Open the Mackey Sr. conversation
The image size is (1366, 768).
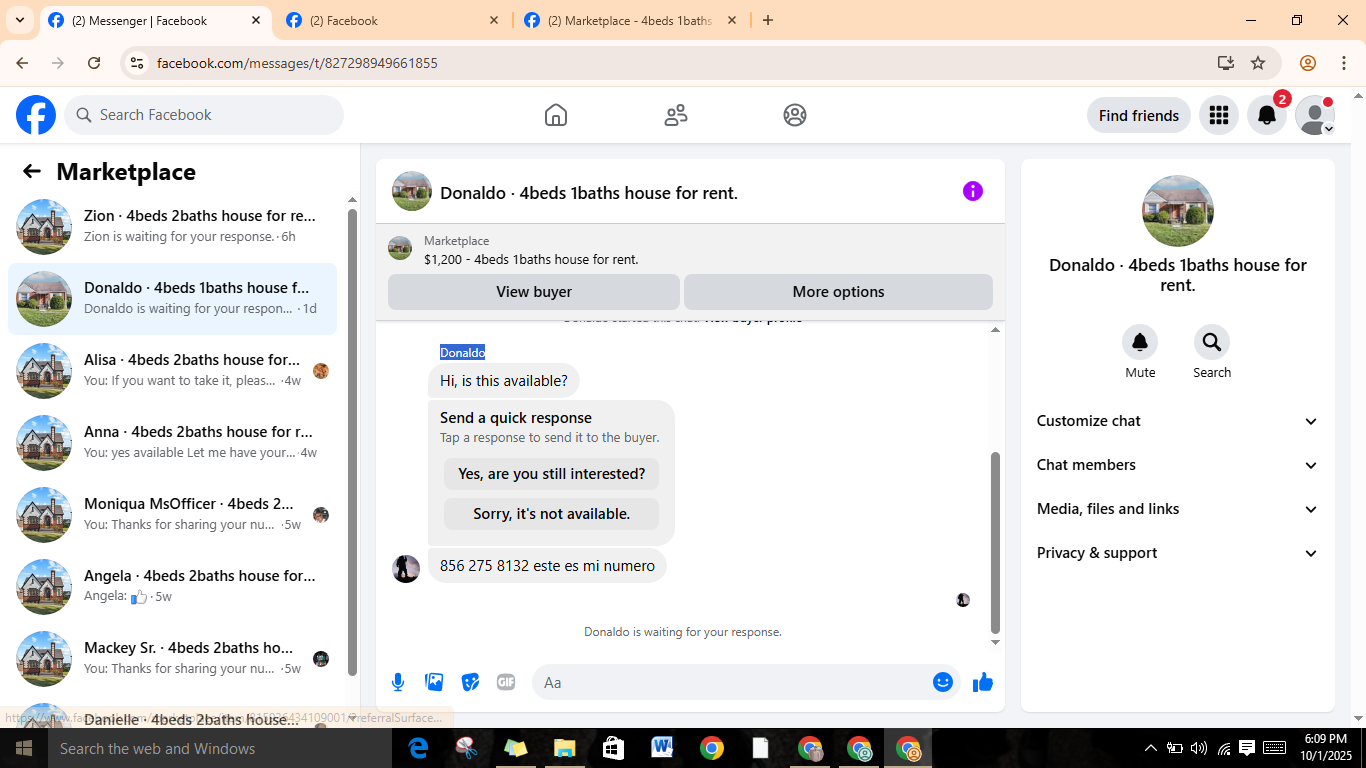172,659
